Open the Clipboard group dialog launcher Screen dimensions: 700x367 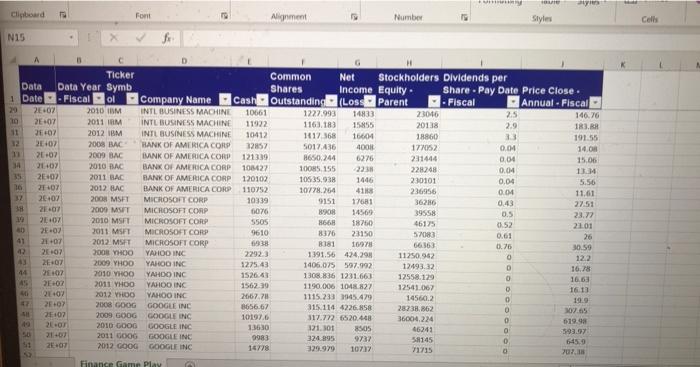tap(63, 15)
